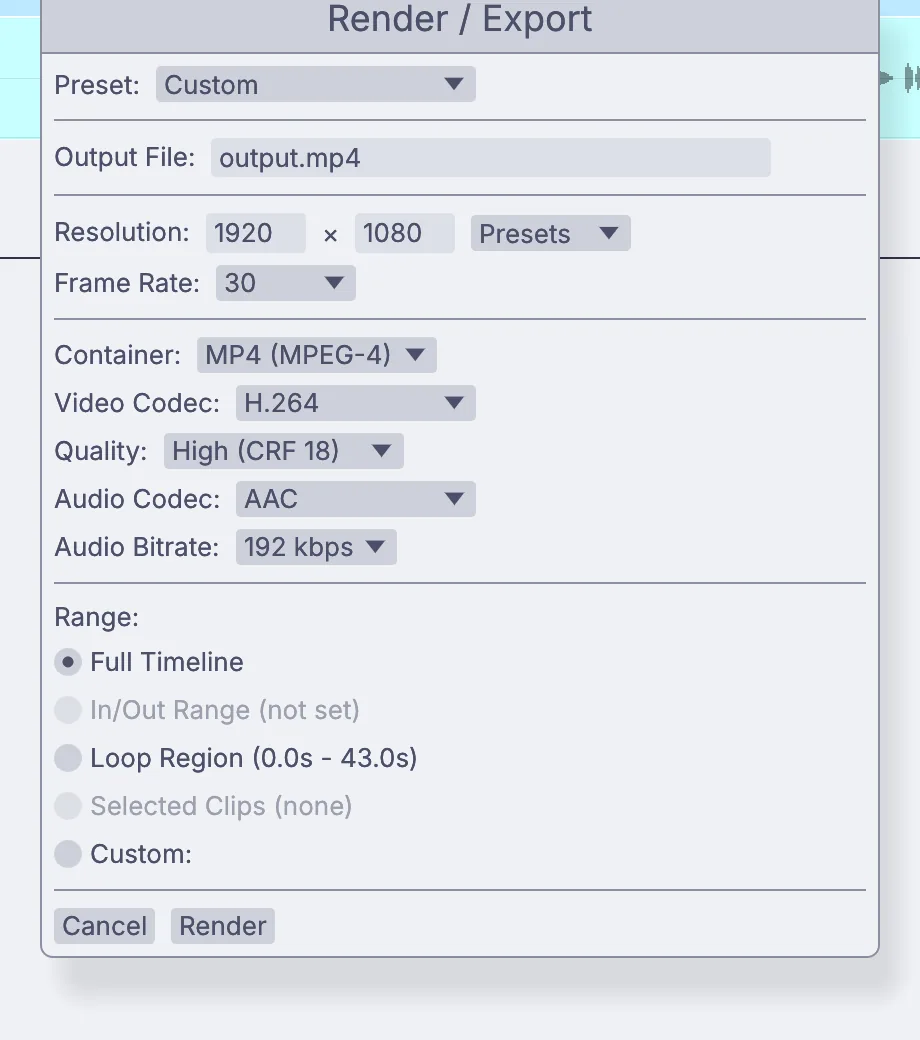Screen dimensions: 920x1040
Task: Click the Range: section label
Action: [x=97, y=617]
